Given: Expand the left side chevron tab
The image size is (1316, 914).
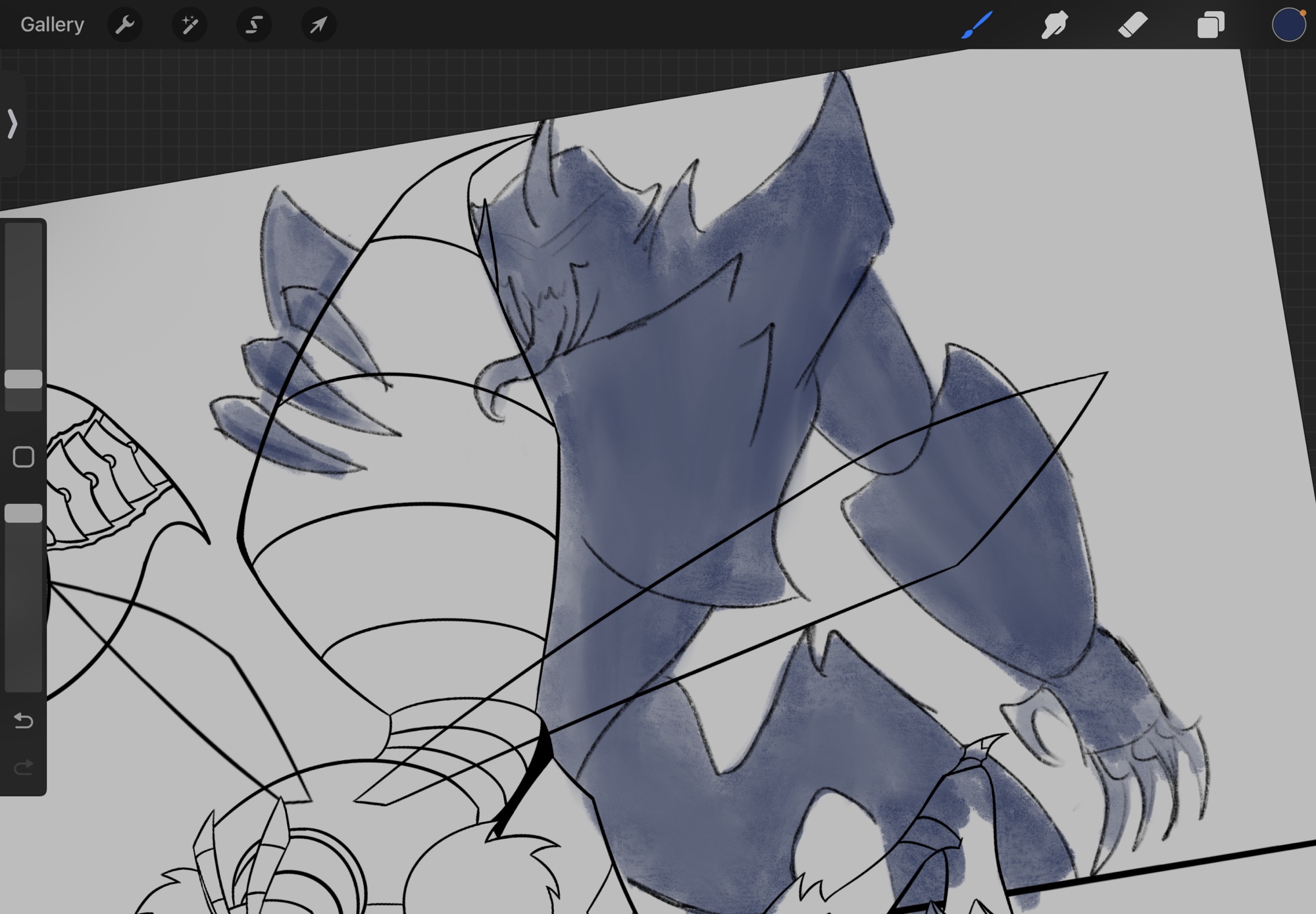Looking at the screenshot, I should click(13, 124).
